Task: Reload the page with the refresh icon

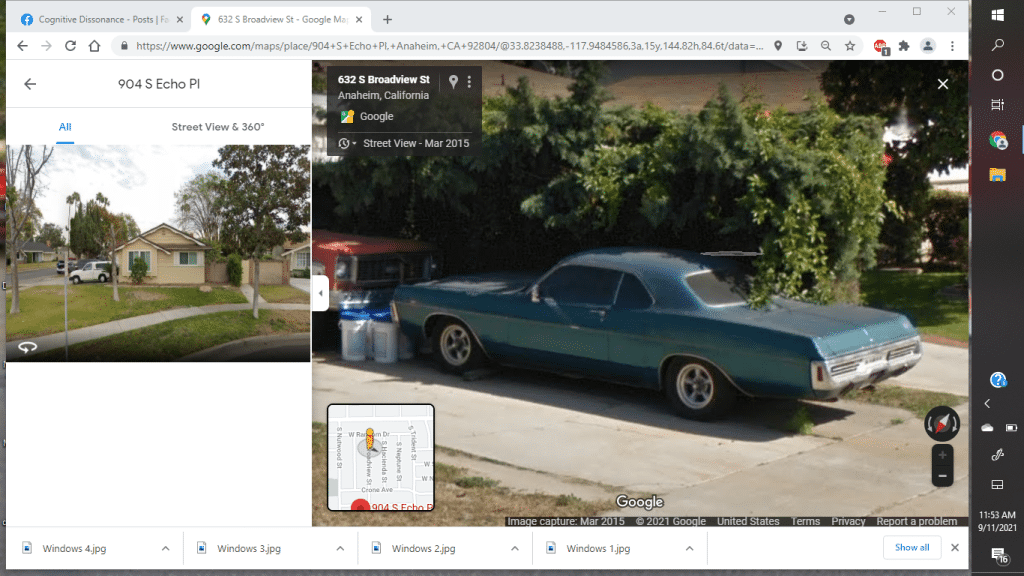Action: pos(69,46)
